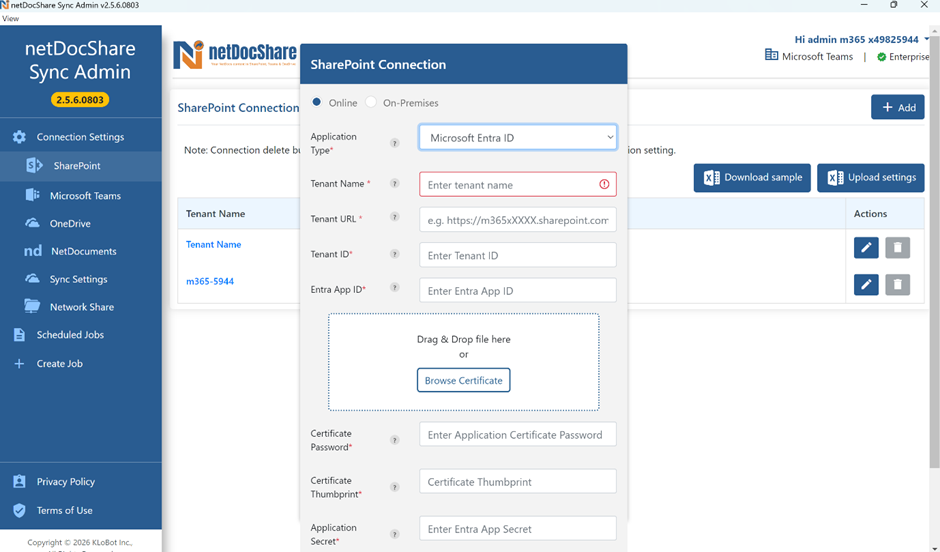This screenshot has width=940, height=552.
Task: Click the Tenant Name column header
Action: (x=215, y=214)
